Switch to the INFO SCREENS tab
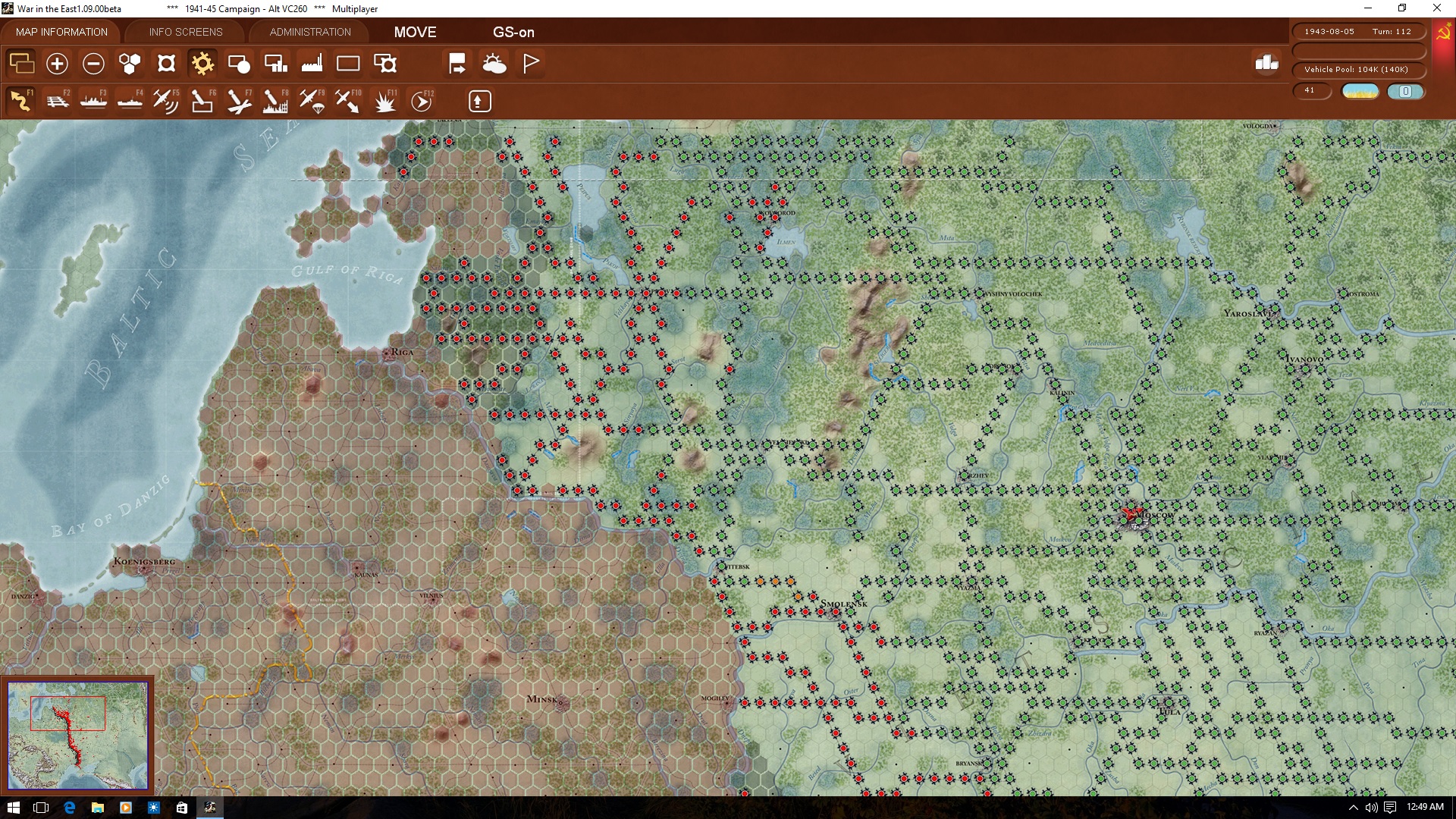The height and width of the screenshot is (819, 1456). [186, 32]
